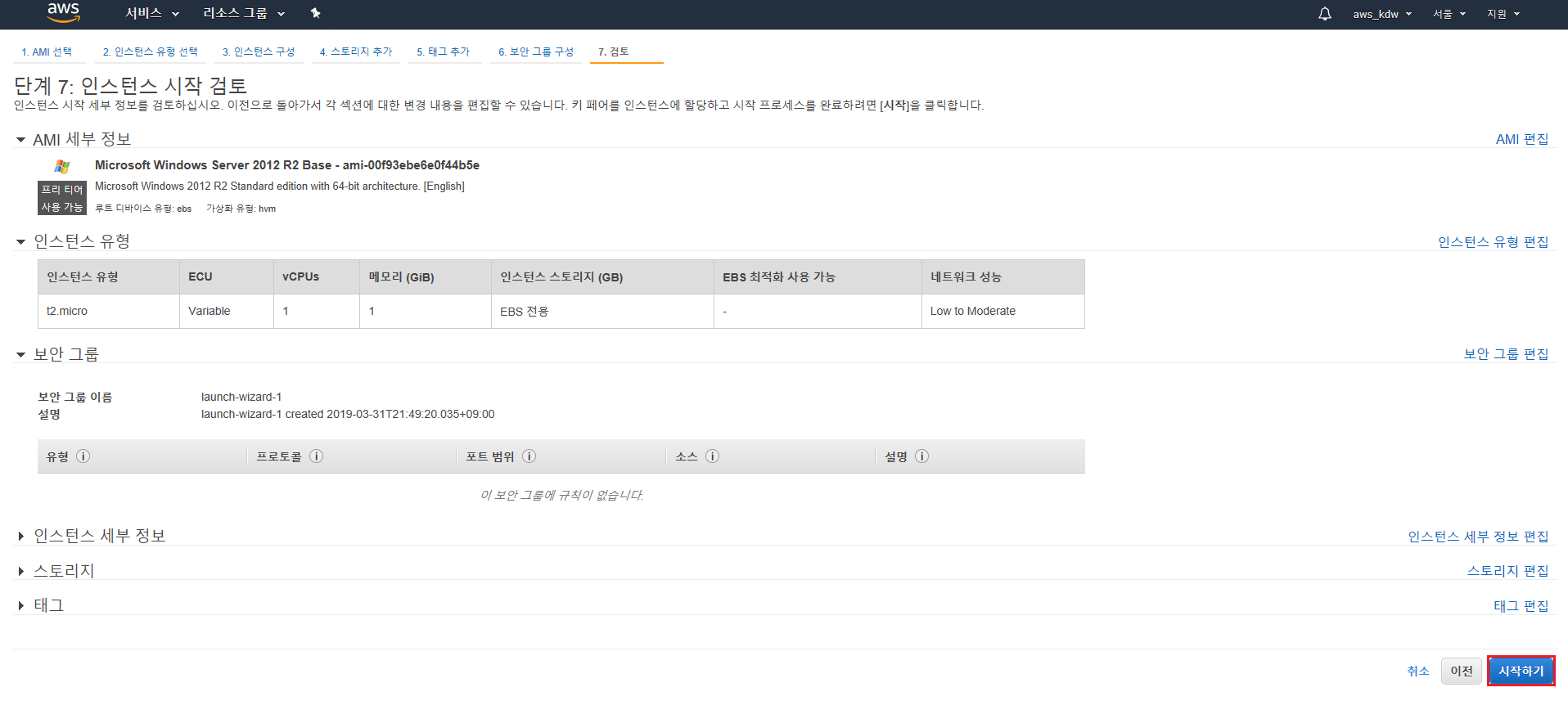
Task: Go to step 1. AMI 선택
Action: tap(47, 52)
